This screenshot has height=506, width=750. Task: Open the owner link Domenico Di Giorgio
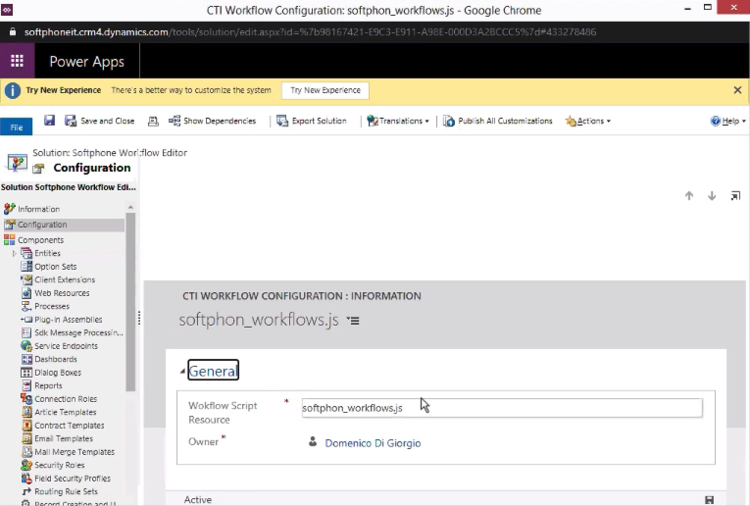coord(373,443)
